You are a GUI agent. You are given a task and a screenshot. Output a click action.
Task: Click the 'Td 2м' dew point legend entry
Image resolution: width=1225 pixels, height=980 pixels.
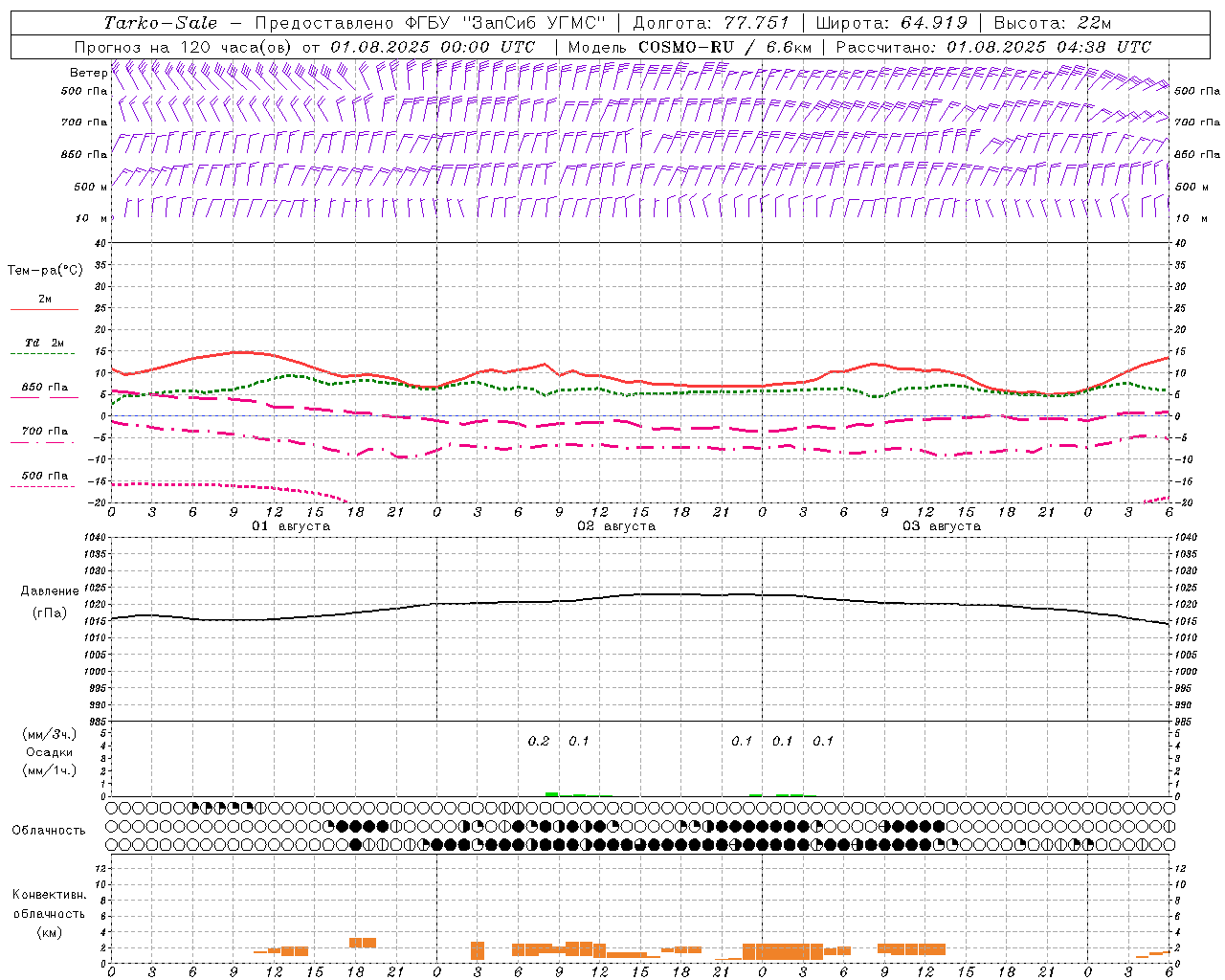45,343
